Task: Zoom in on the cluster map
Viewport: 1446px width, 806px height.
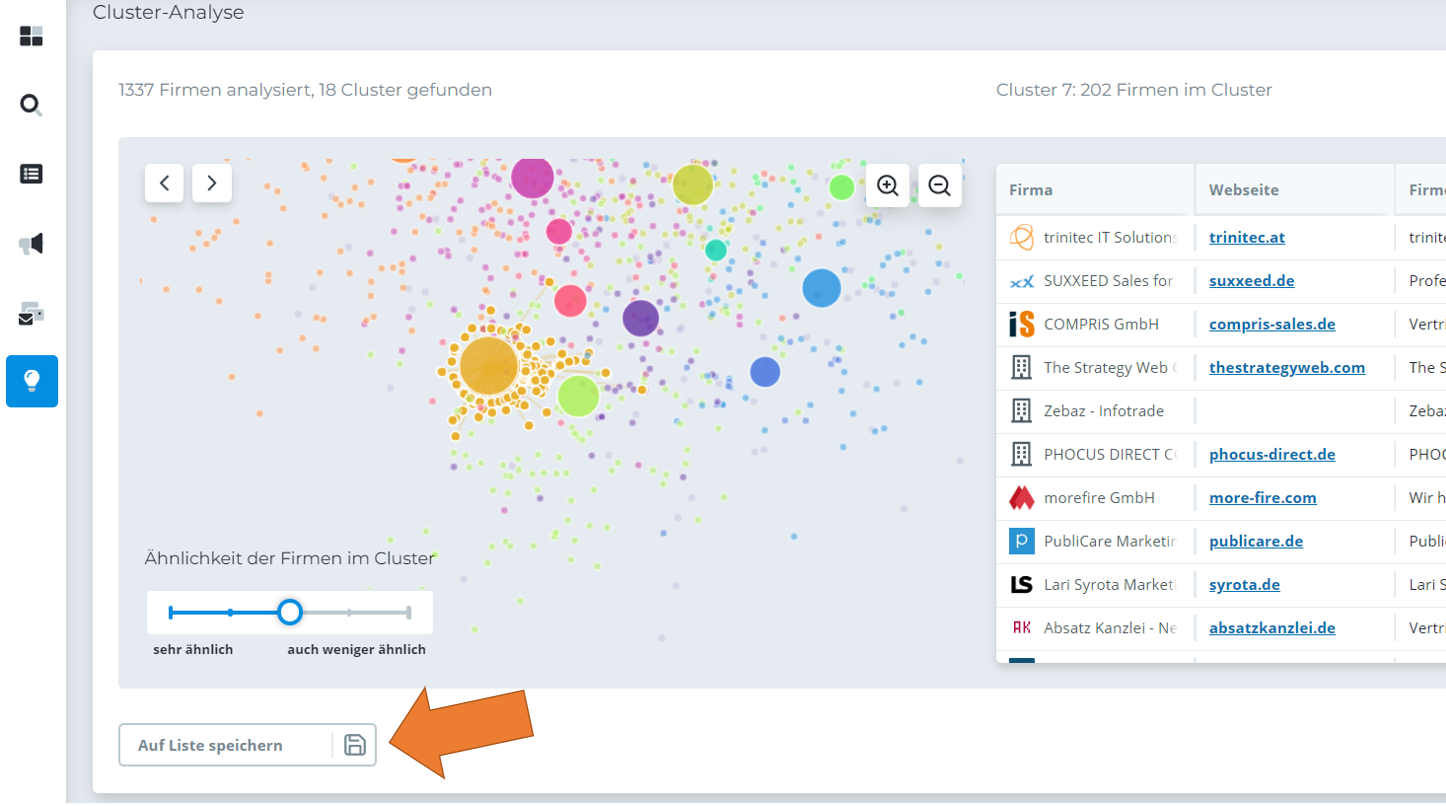Action: click(x=887, y=185)
